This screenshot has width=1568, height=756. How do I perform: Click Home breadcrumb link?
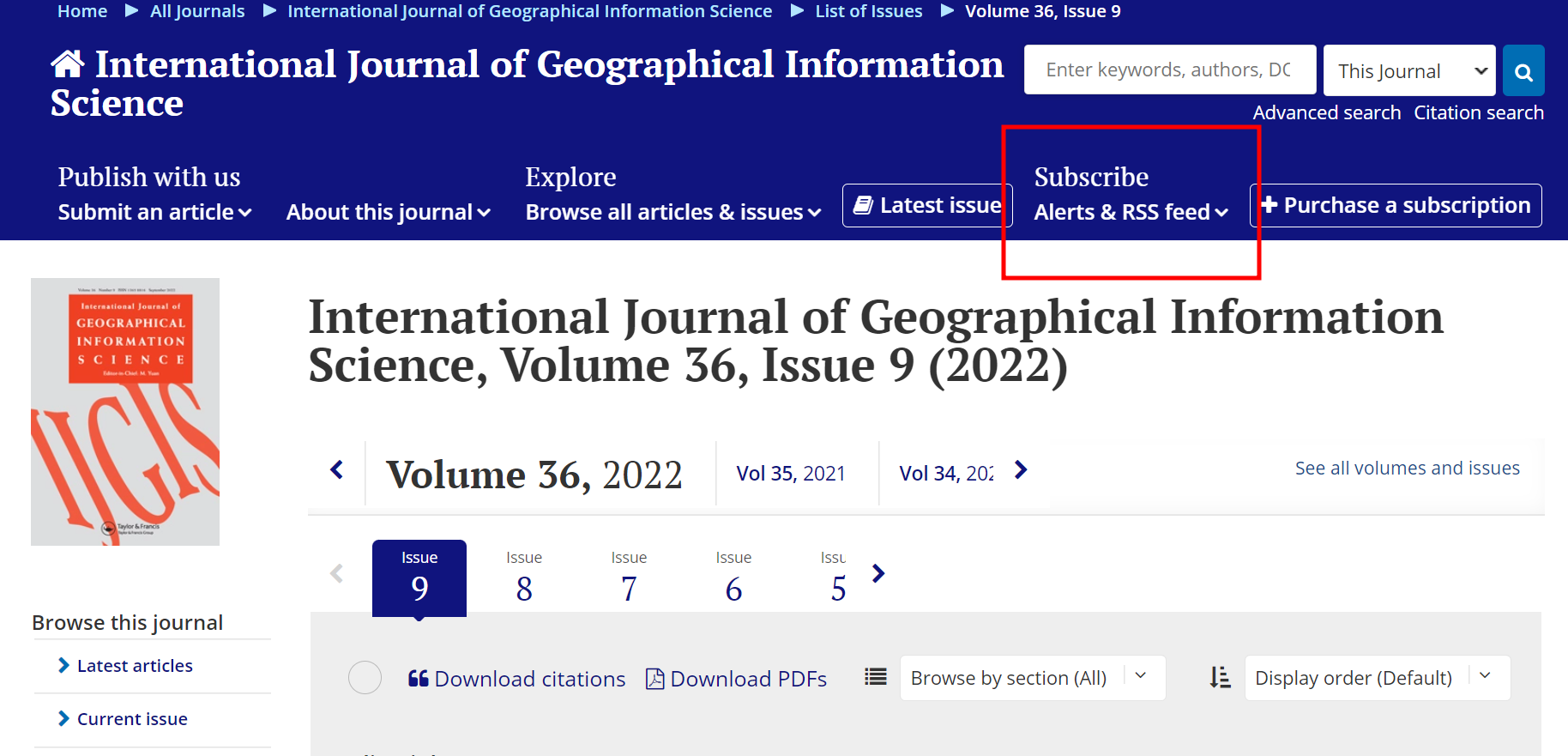[x=82, y=11]
